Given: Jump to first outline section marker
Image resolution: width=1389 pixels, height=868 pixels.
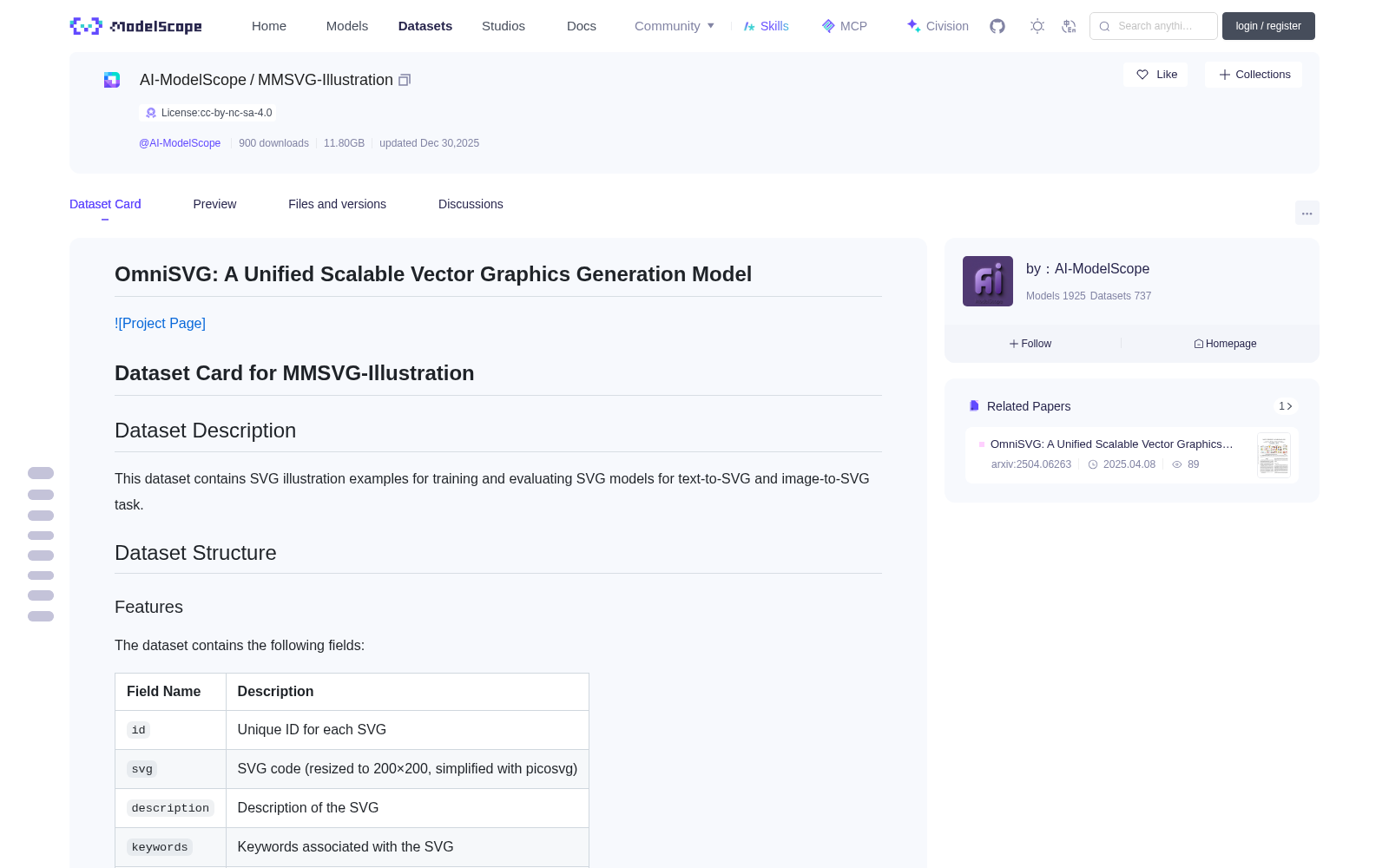Looking at the screenshot, I should pos(41,473).
